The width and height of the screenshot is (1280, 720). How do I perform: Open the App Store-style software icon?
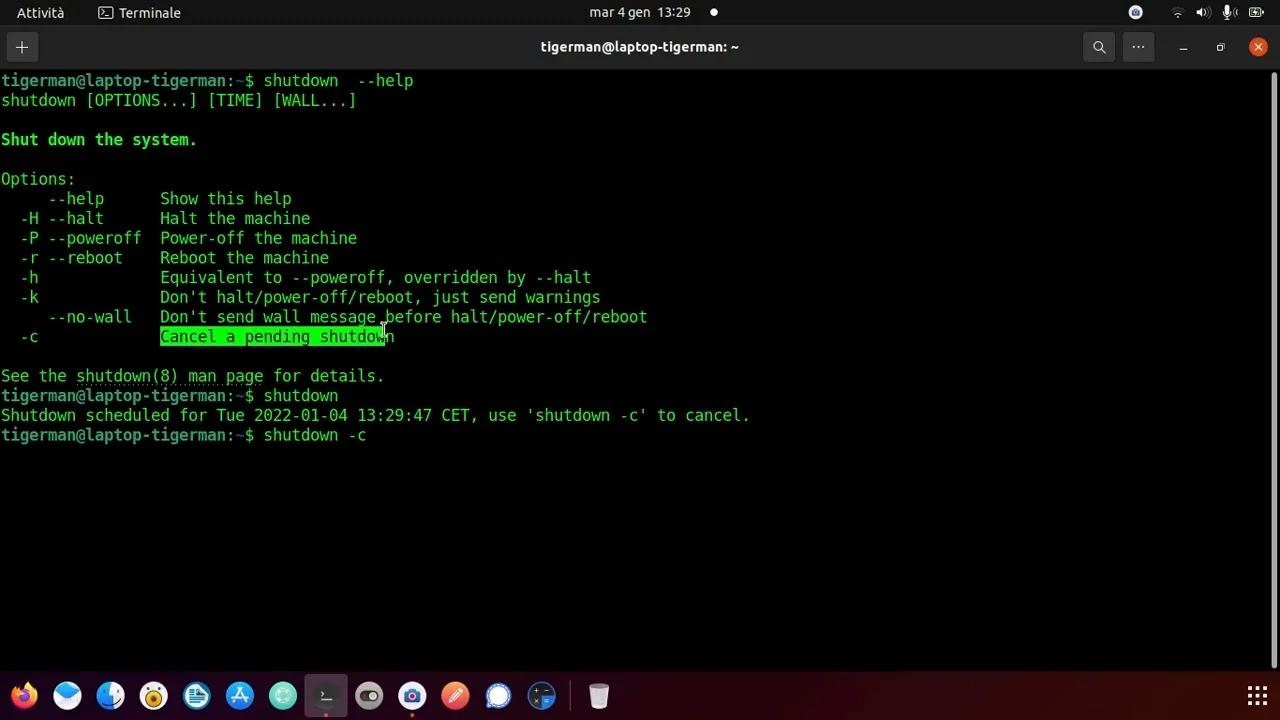[x=240, y=696]
